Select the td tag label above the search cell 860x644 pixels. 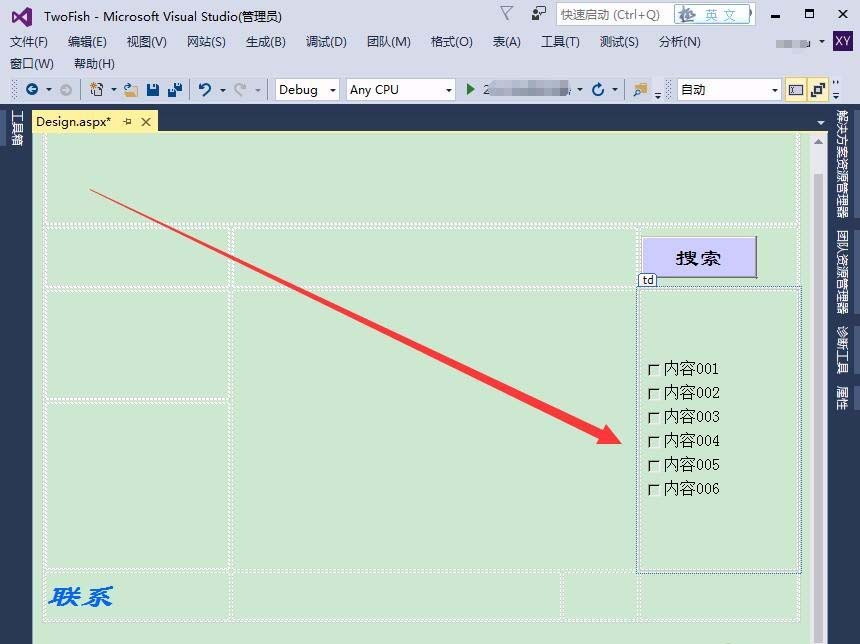(x=647, y=280)
